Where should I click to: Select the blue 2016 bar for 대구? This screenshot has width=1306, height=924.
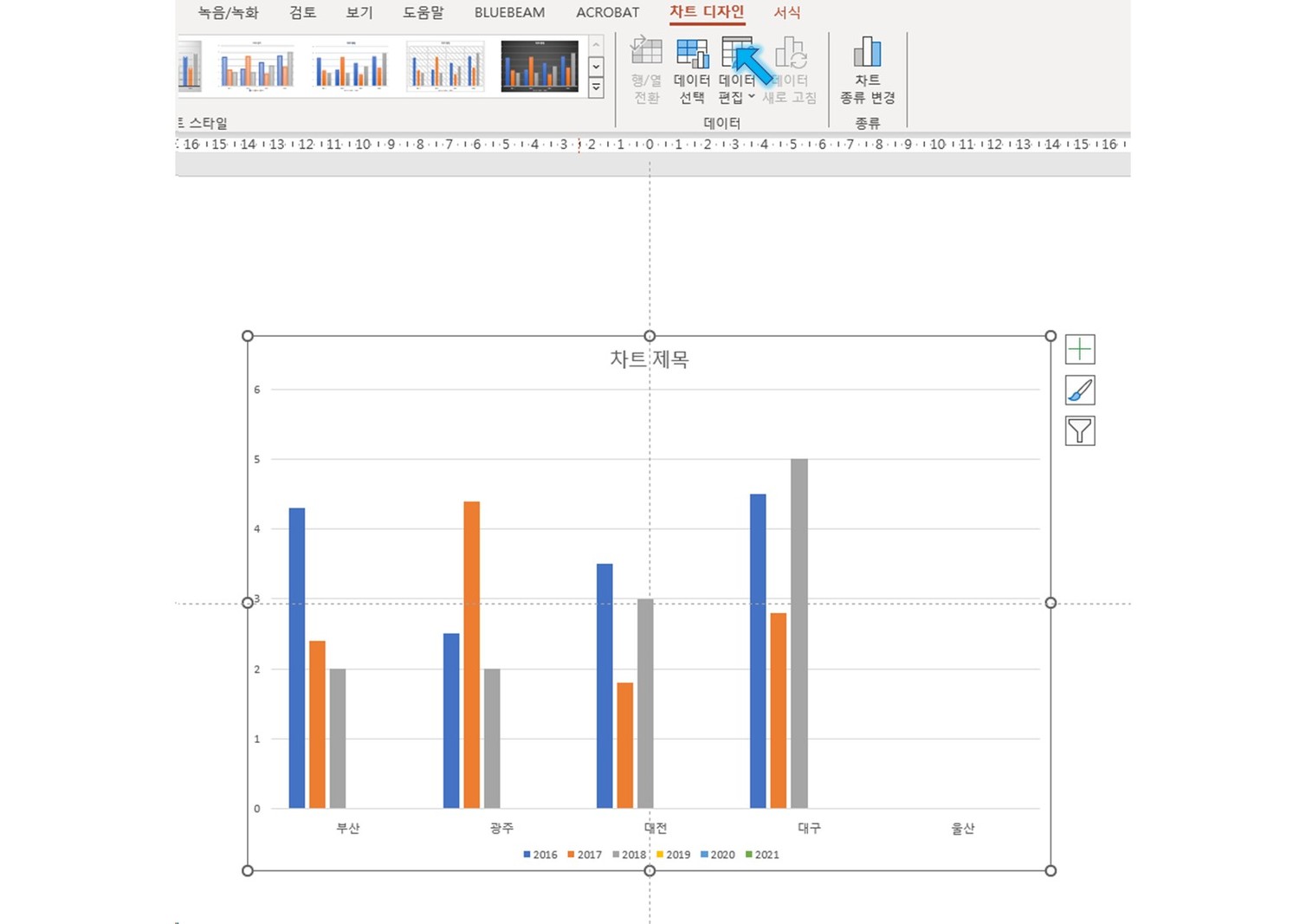(758, 651)
